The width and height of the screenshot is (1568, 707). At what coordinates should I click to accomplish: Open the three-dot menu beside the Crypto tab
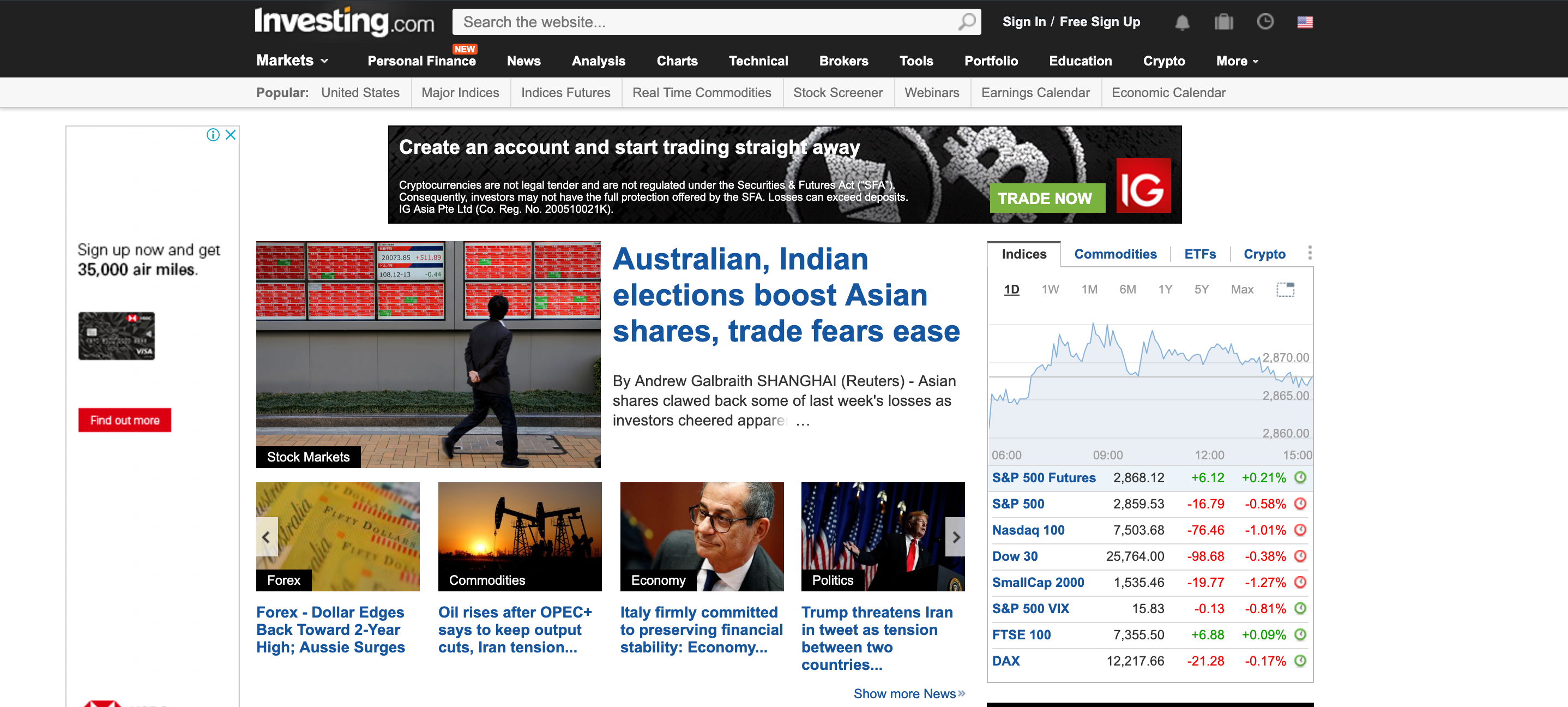pos(1310,253)
